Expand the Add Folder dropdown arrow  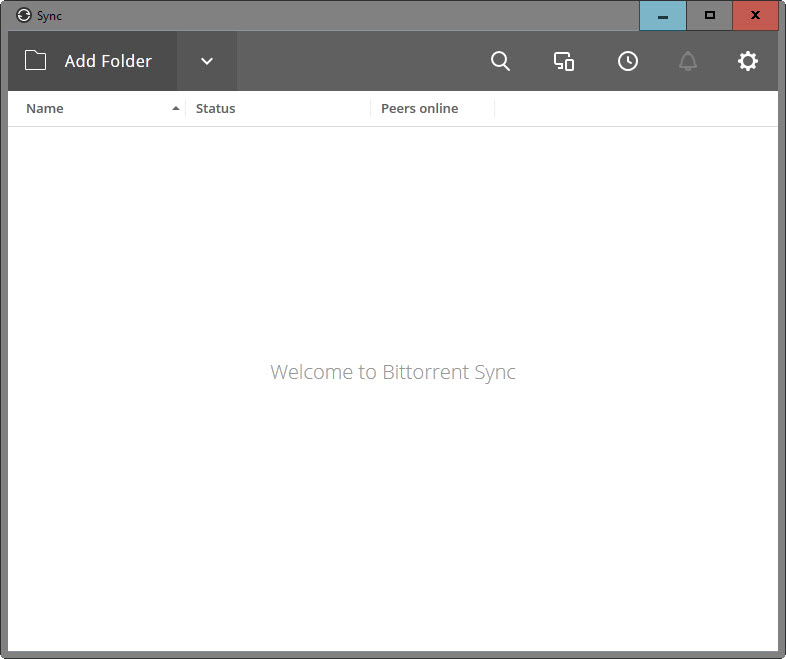(207, 61)
